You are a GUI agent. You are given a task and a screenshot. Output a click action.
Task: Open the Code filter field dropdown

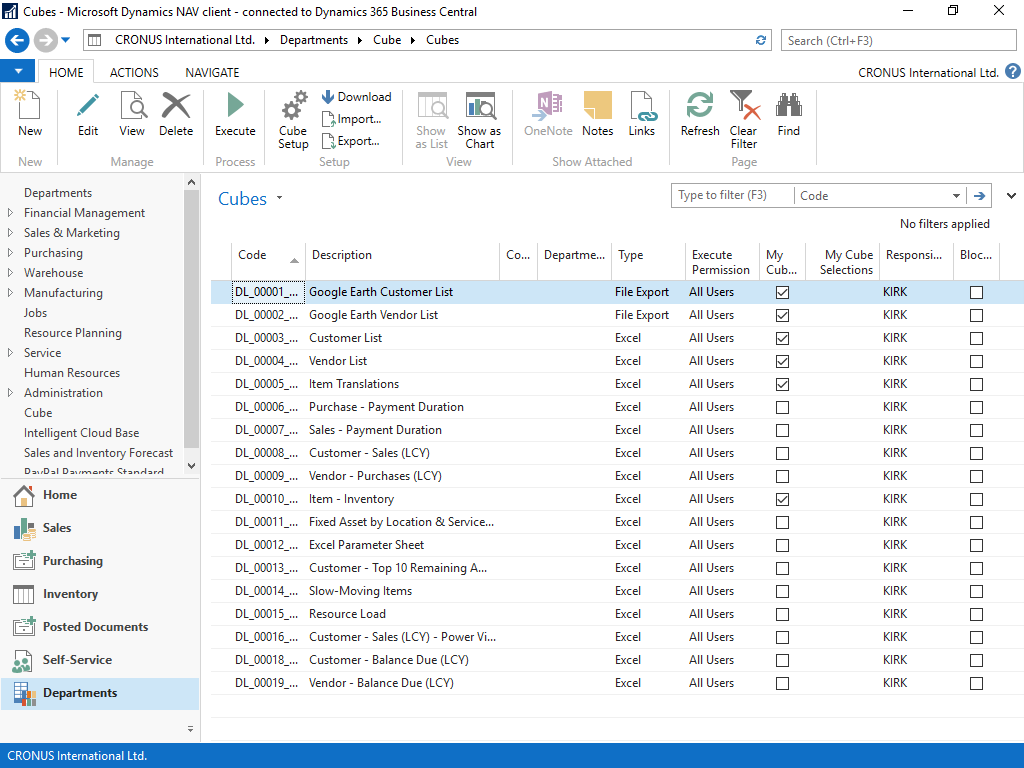[x=956, y=196]
